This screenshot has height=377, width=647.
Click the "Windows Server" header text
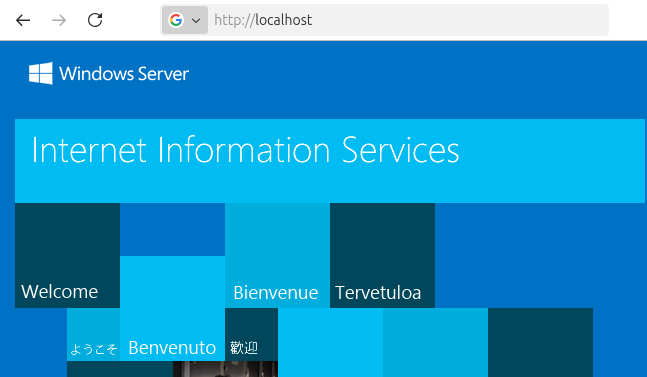tap(124, 74)
